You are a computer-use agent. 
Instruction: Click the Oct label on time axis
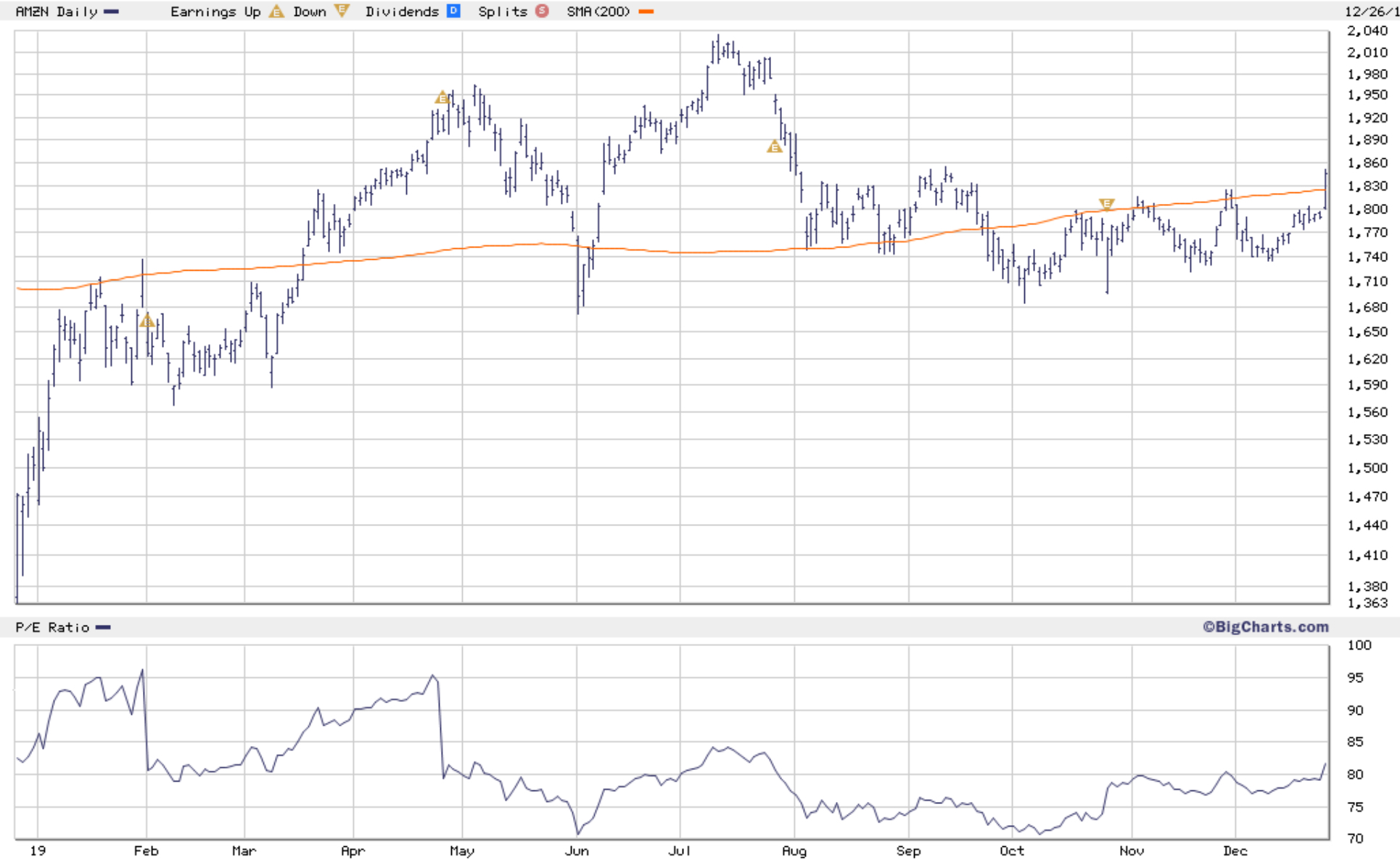point(1011,851)
